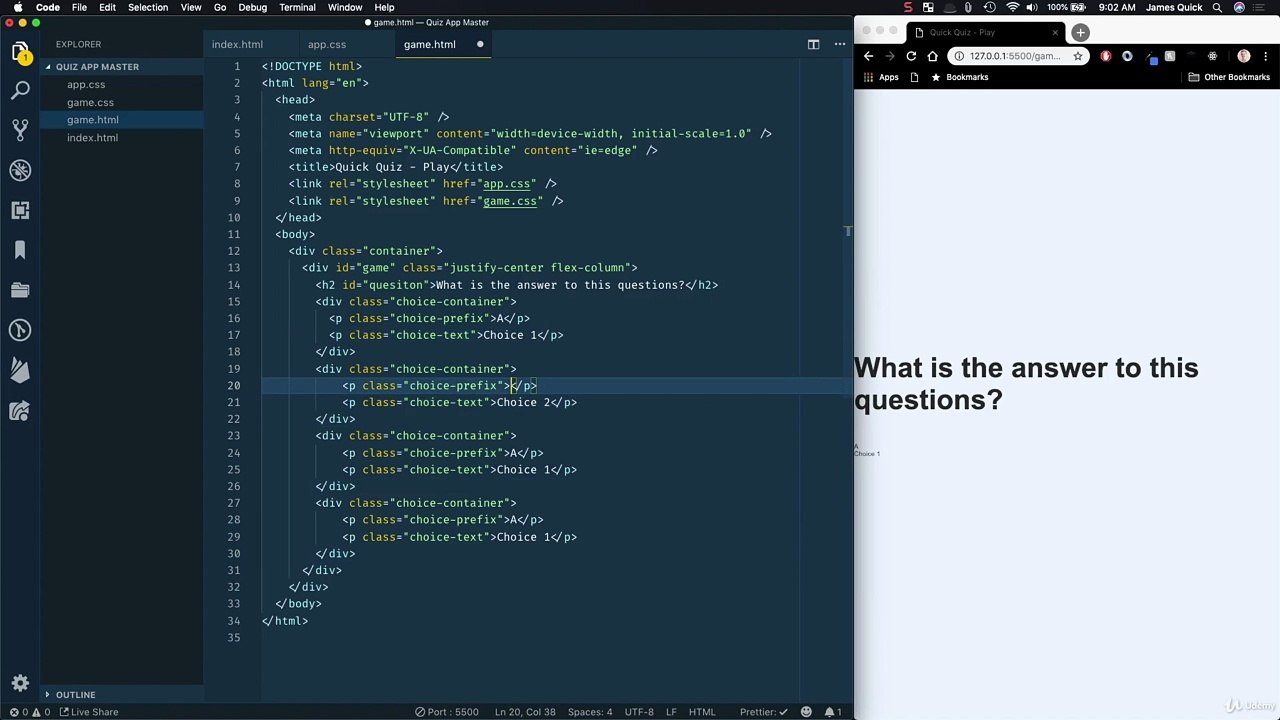Click the unsaved dot on game.html tab
The image size is (1280, 720).
click(x=480, y=44)
